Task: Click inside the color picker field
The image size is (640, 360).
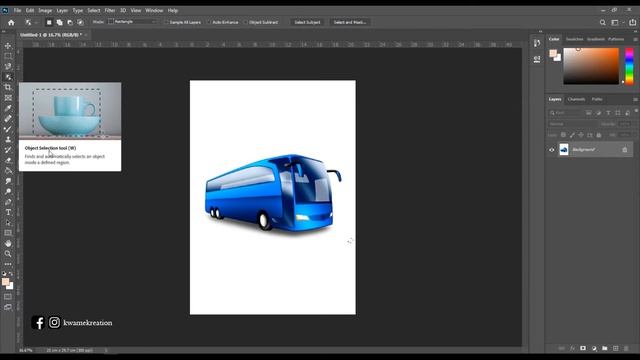Action: (591, 66)
